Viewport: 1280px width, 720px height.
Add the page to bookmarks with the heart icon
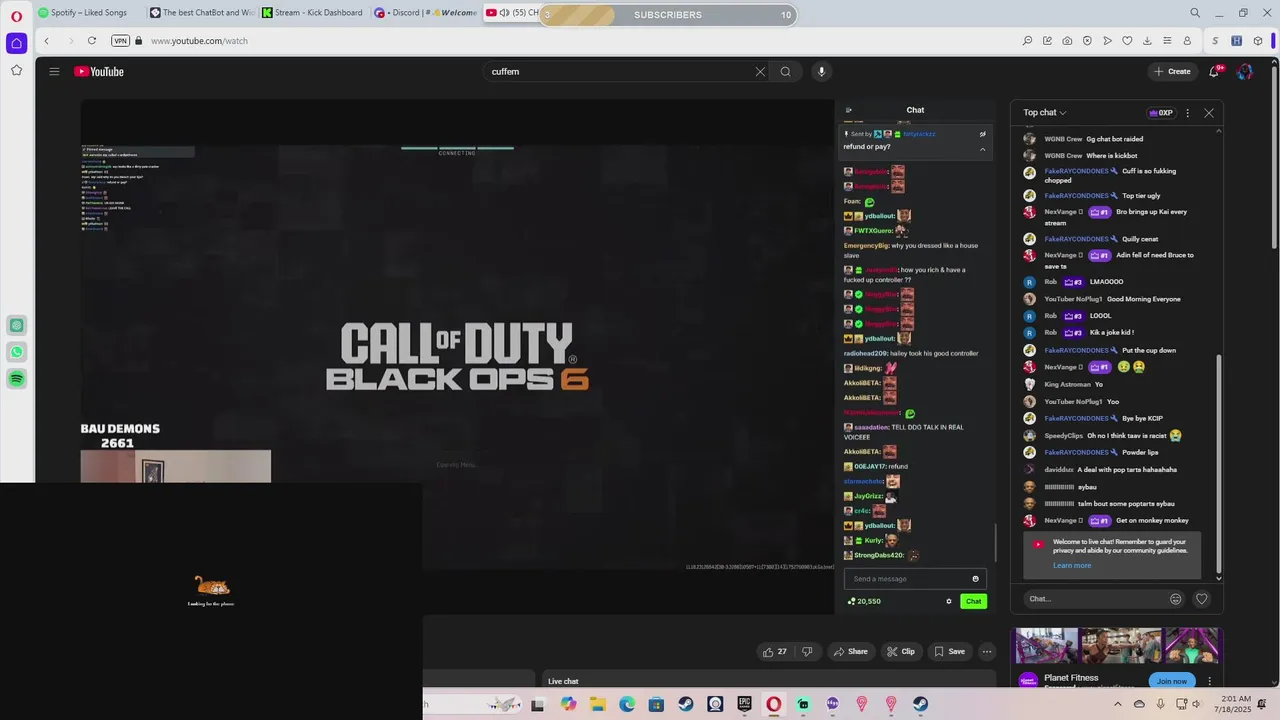pyautogui.click(x=1127, y=41)
